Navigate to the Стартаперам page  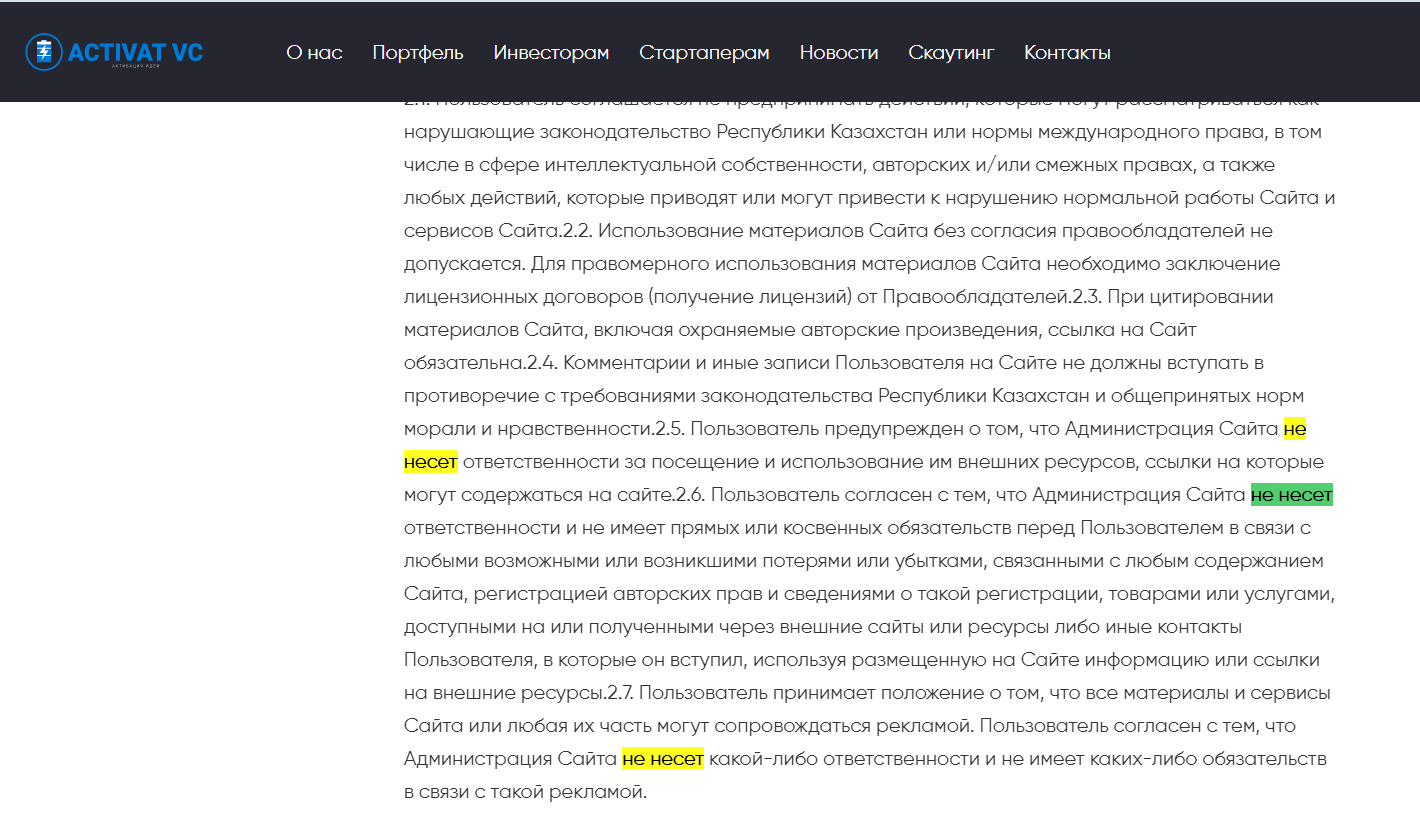pyautogui.click(x=704, y=53)
